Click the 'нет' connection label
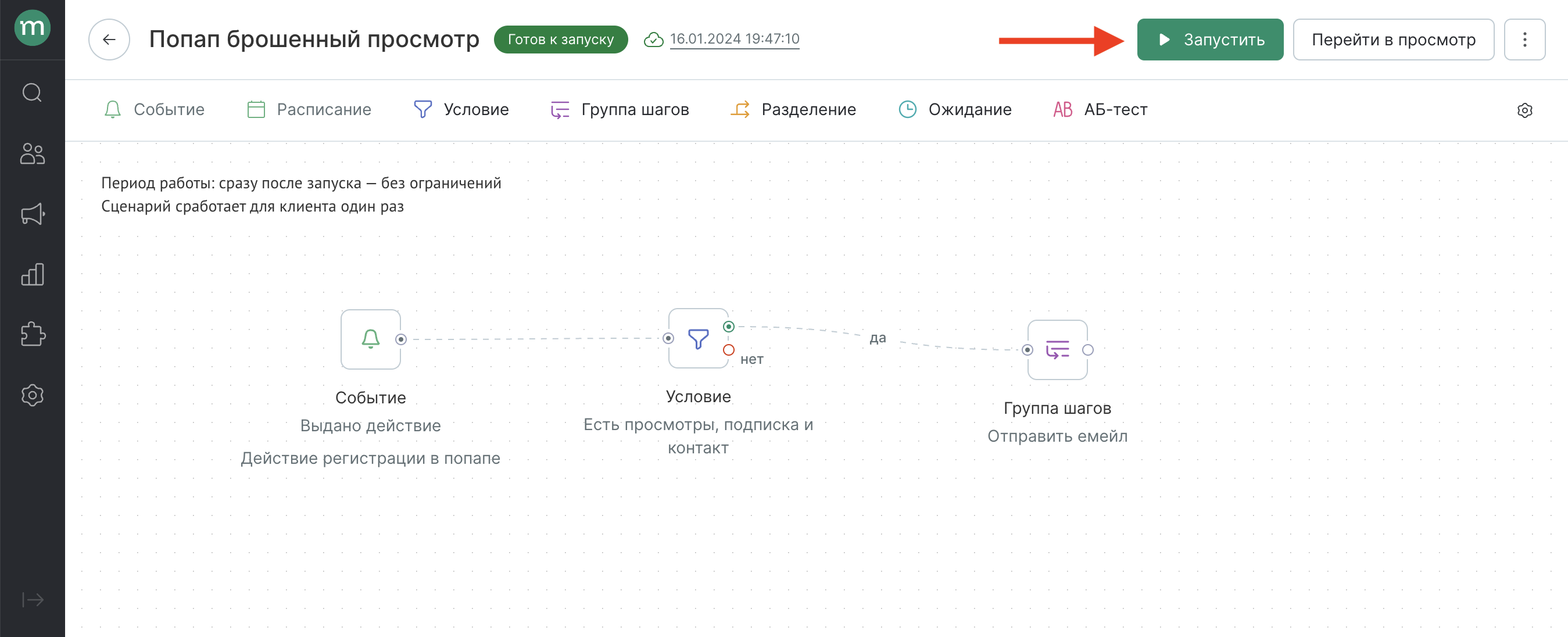The width and height of the screenshot is (1568, 637). pos(751,359)
